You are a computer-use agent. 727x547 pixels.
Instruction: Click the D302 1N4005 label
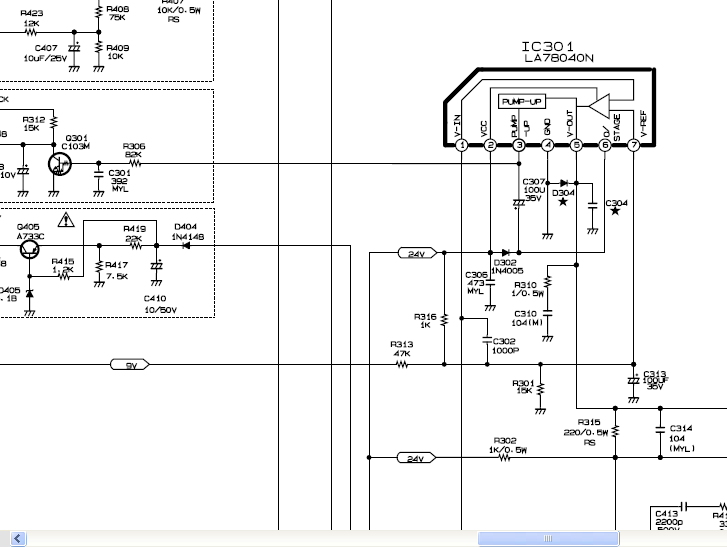tap(508, 266)
